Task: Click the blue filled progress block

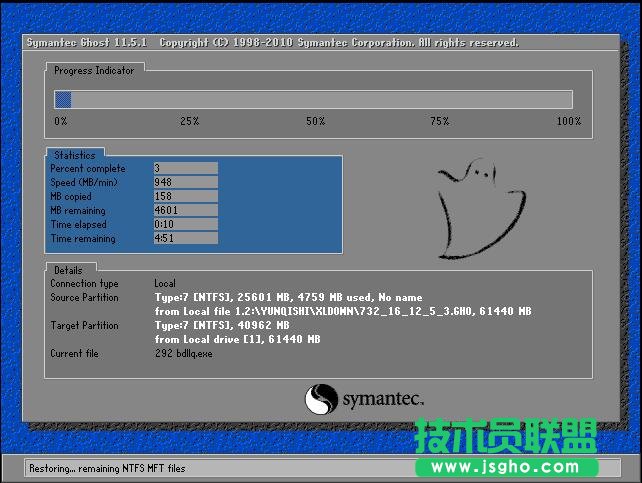Action: (x=63, y=100)
